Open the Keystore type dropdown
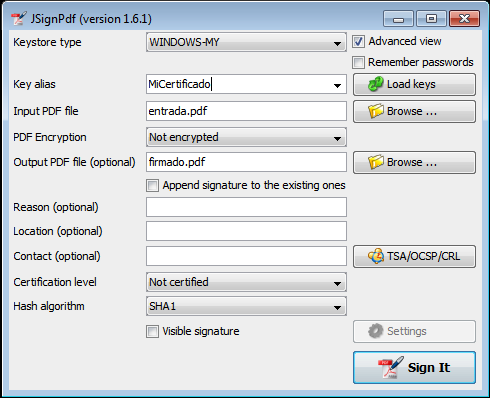This screenshot has height=398, width=490. tap(246, 42)
